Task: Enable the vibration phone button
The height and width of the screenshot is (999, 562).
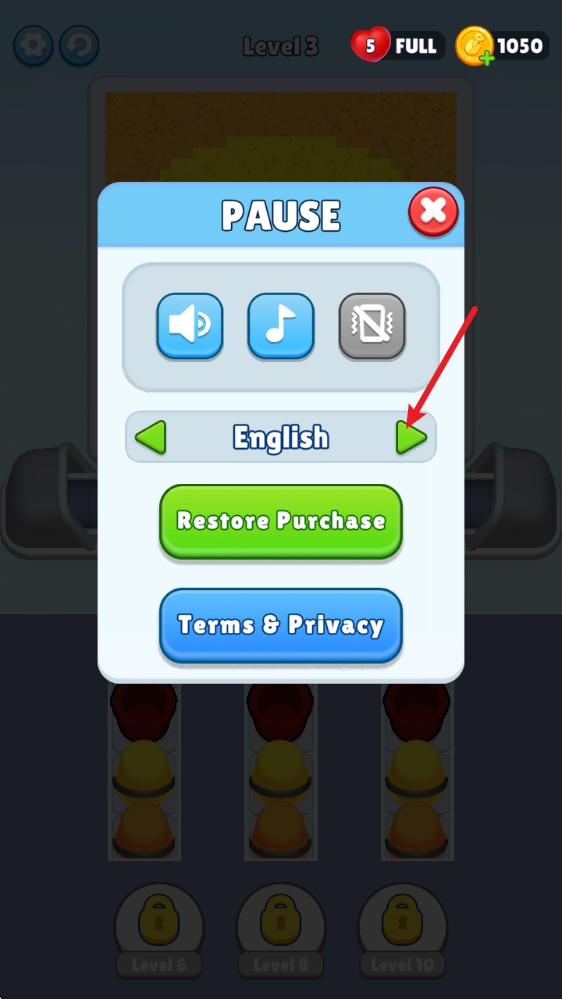Action: 372,326
